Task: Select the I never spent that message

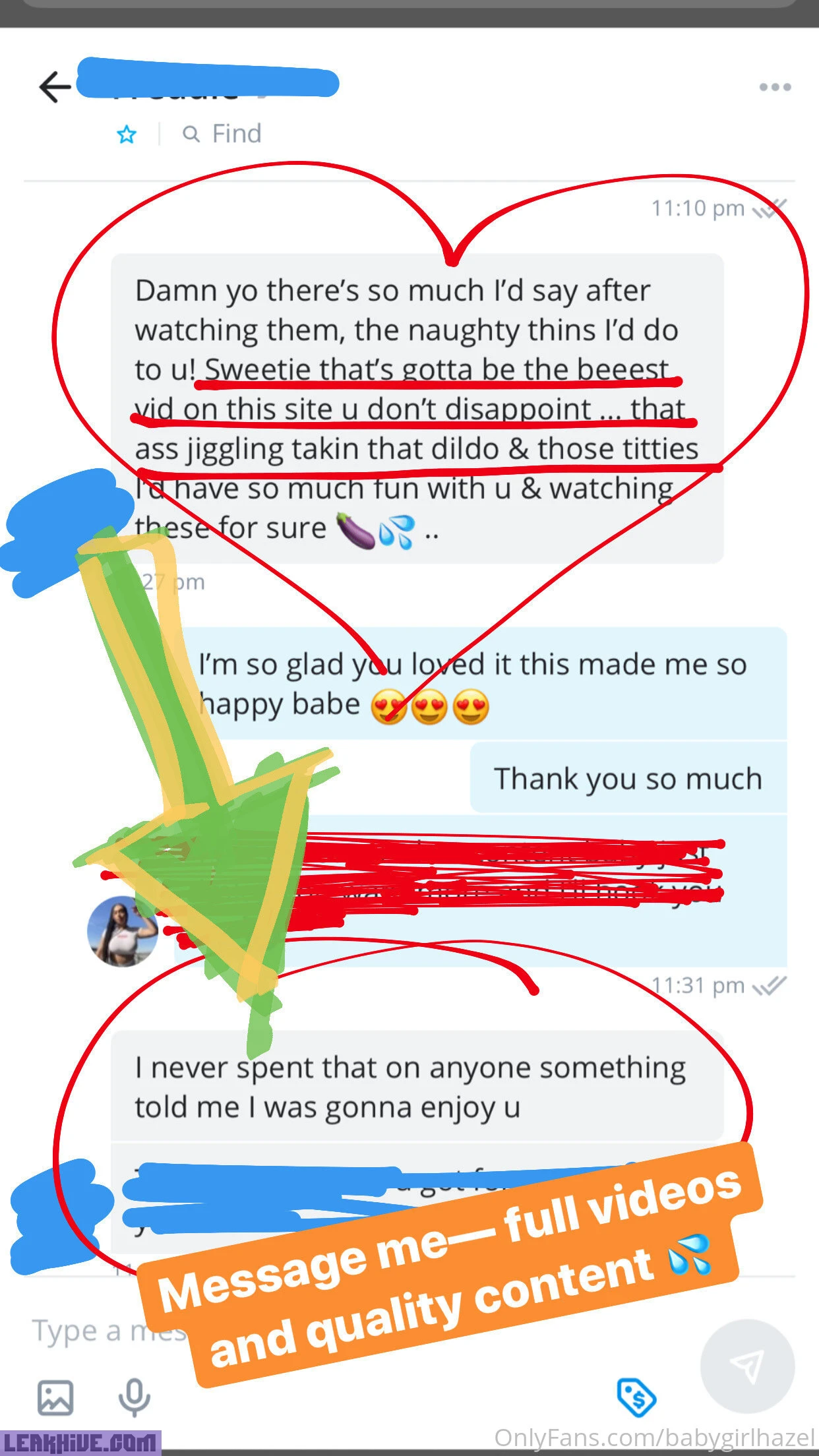Action: [x=417, y=1087]
